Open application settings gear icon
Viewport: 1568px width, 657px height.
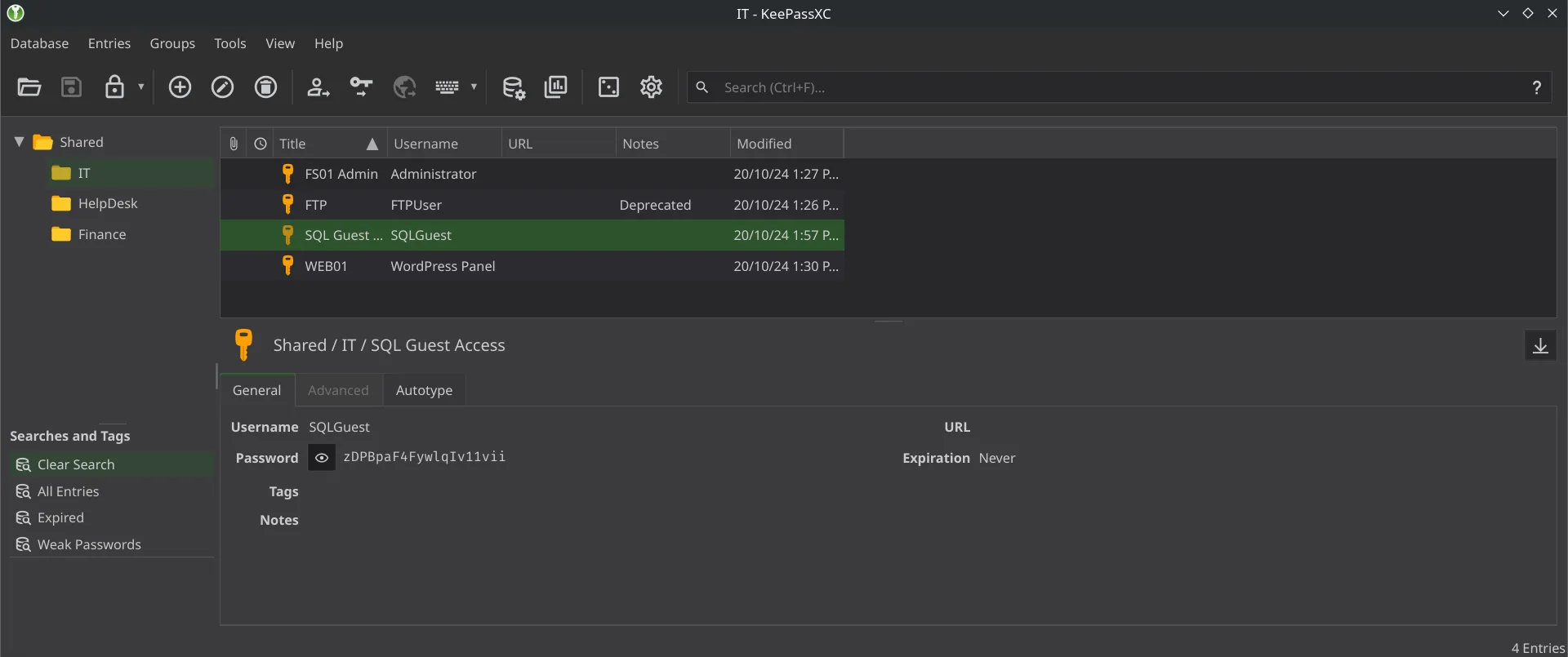(651, 87)
